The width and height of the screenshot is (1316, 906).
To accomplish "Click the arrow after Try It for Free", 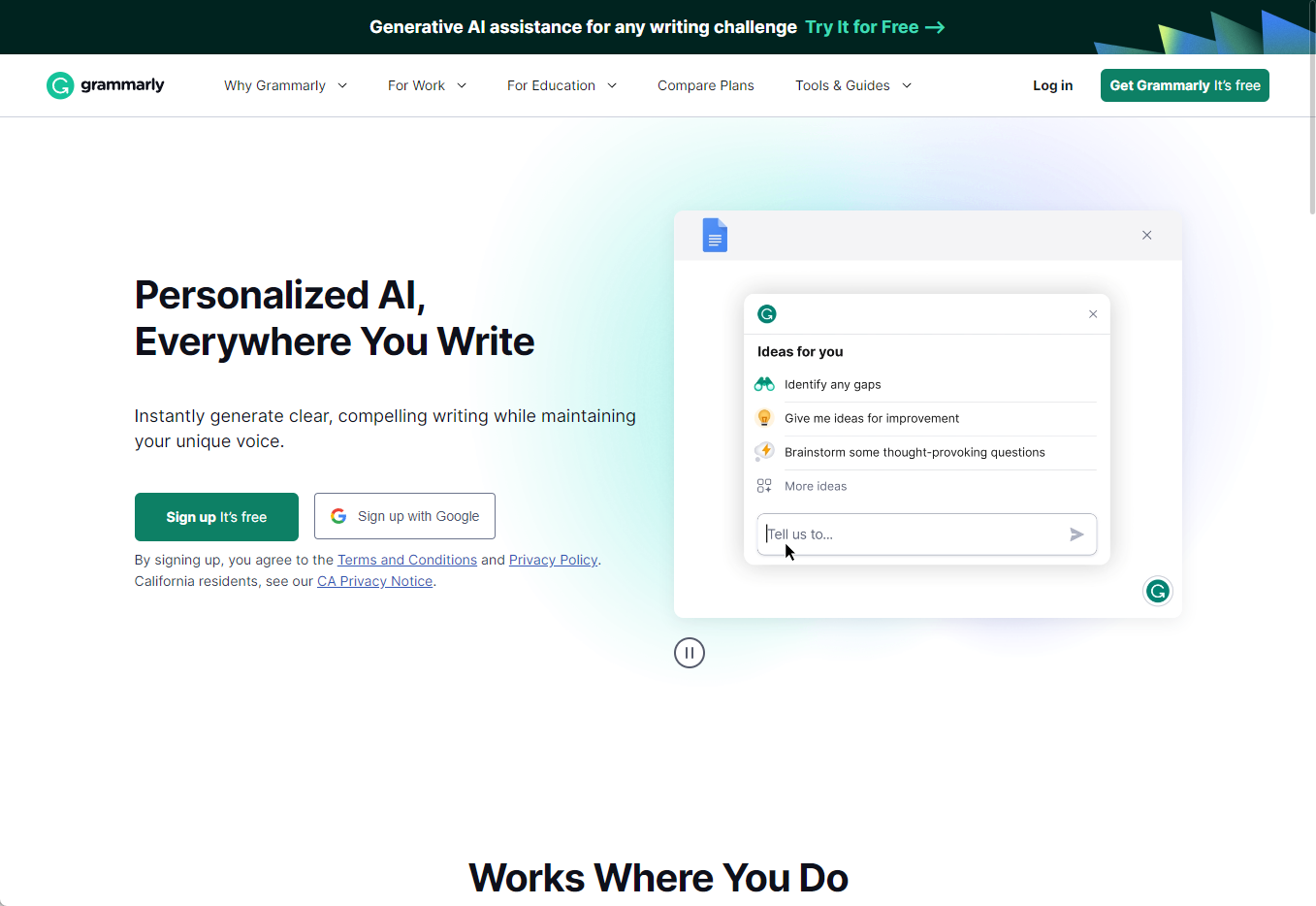I will tap(935, 27).
